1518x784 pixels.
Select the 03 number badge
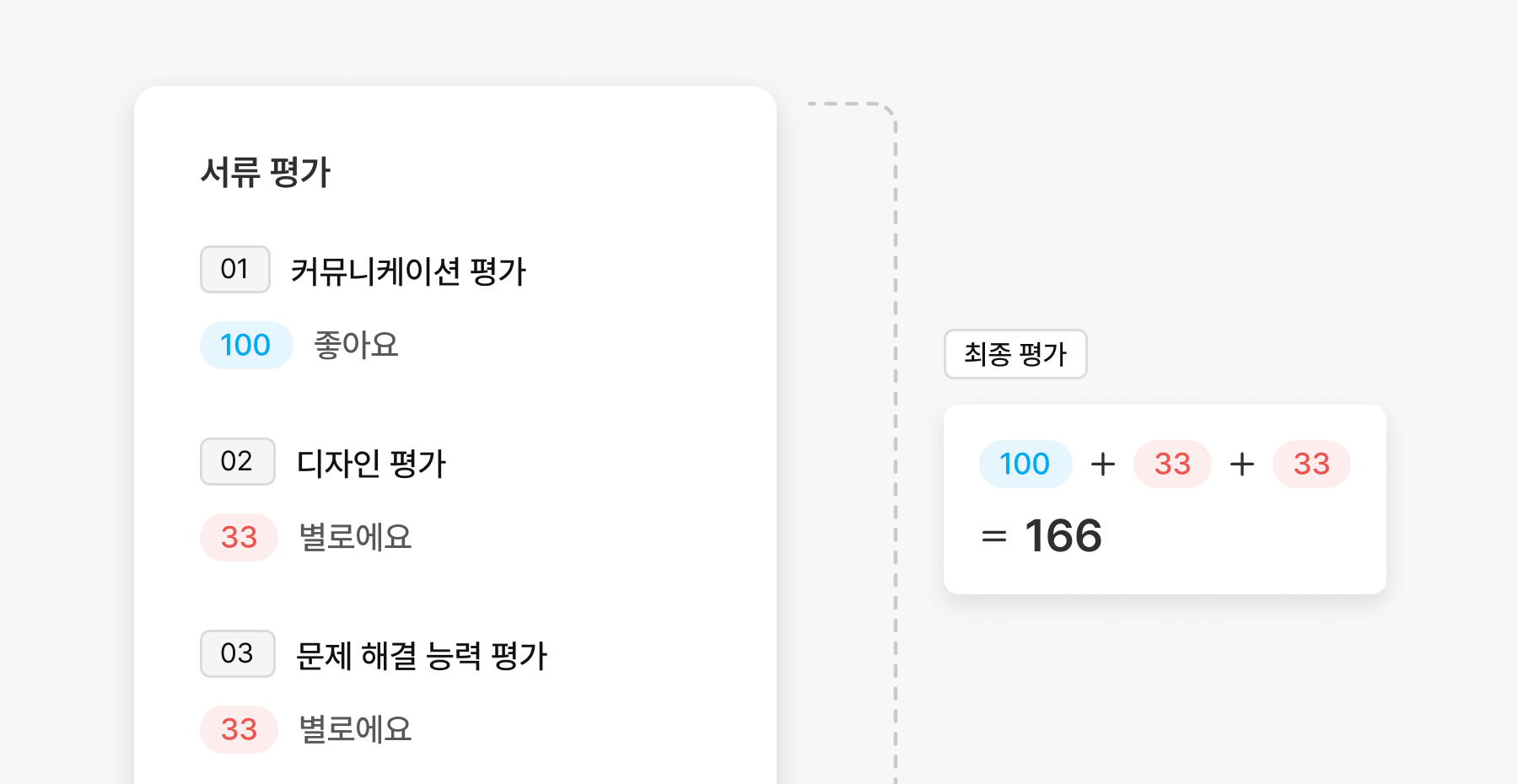click(x=237, y=654)
